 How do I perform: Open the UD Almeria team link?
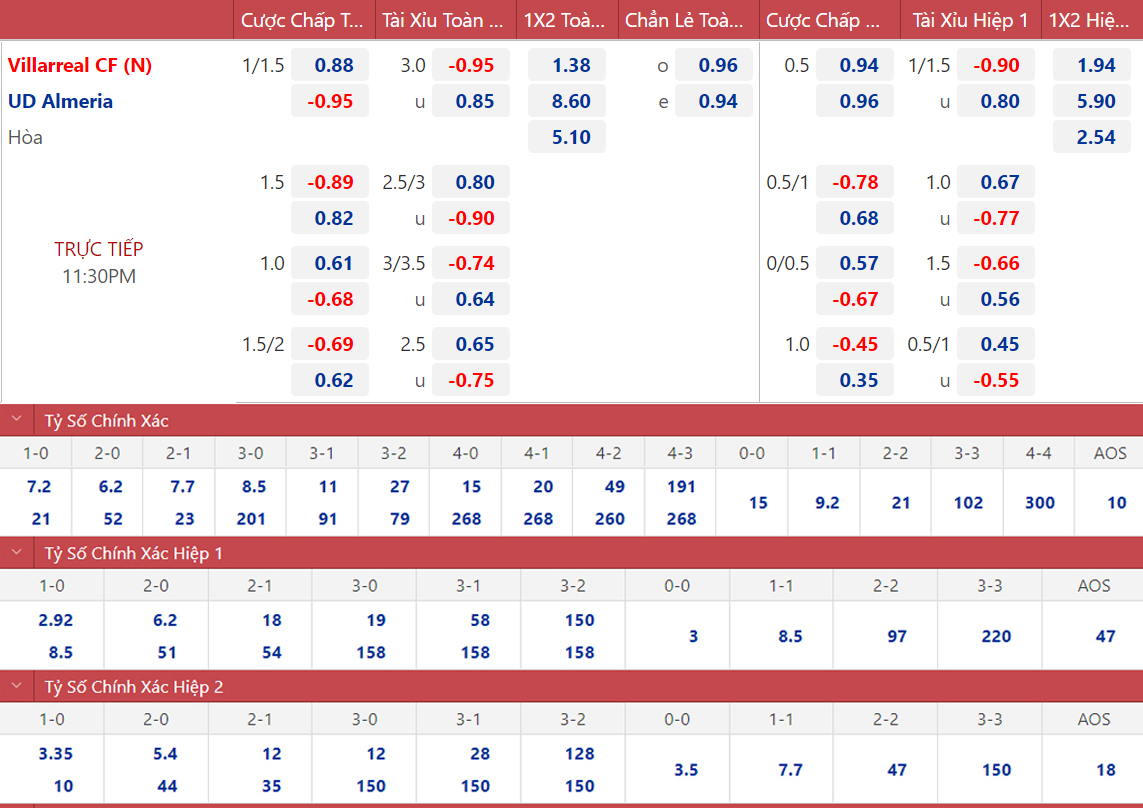pos(61,101)
